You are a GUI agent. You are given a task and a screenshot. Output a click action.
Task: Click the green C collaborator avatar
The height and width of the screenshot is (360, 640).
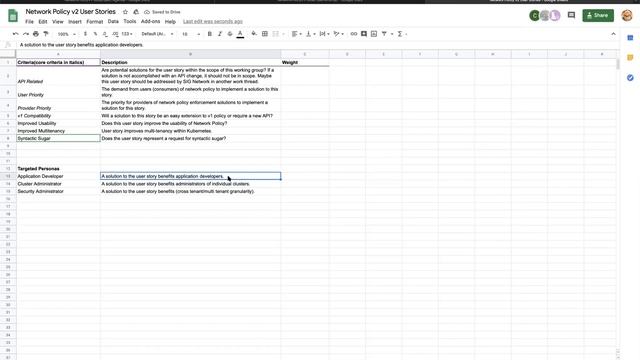pos(534,16)
